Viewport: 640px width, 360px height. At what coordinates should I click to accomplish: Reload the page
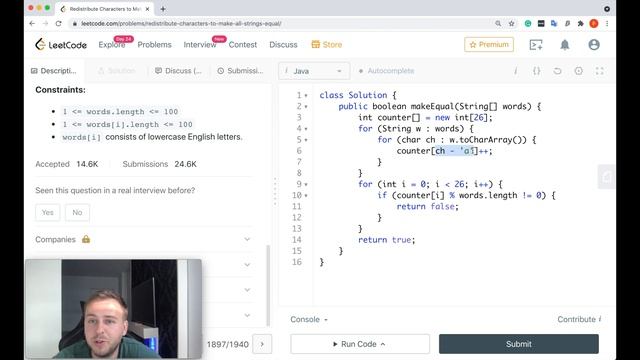pyautogui.click(x=58, y=24)
